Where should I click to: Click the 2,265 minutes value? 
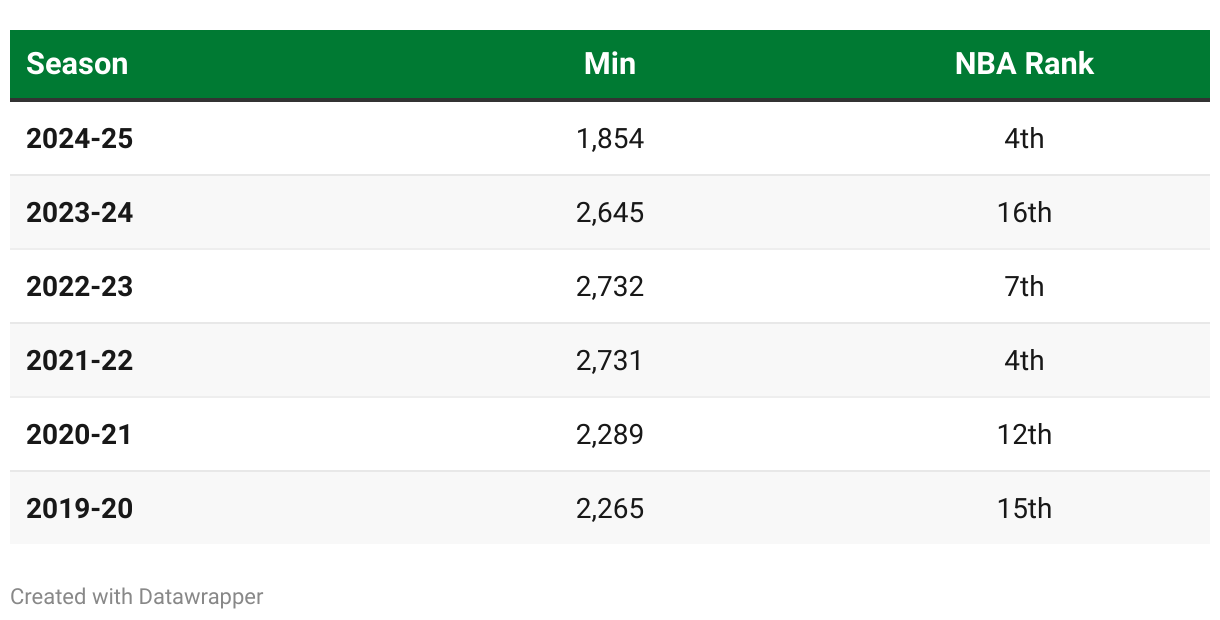pyautogui.click(x=610, y=509)
